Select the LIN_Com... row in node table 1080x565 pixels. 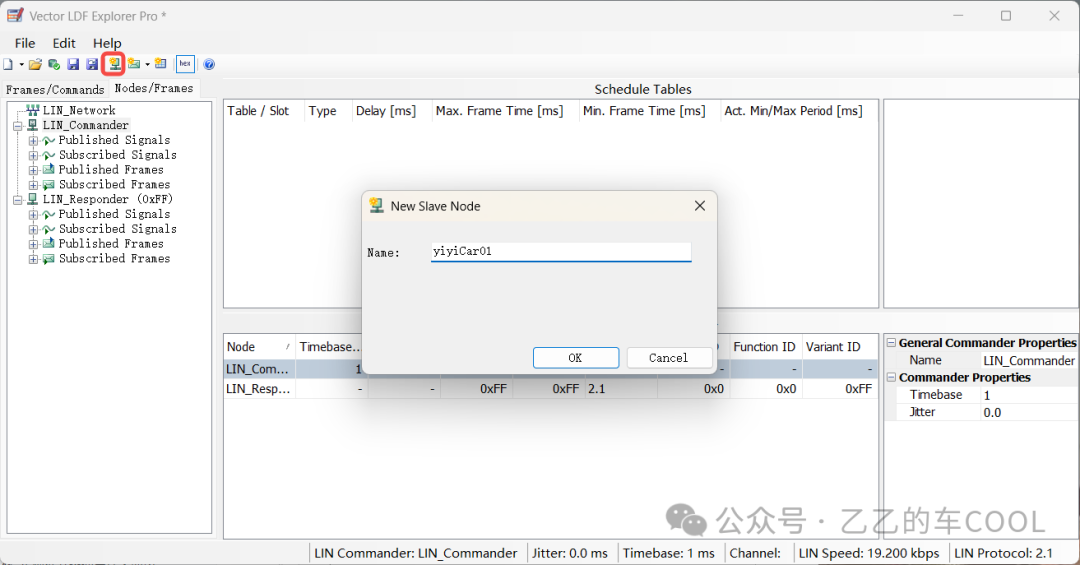[x=551, y=369]
